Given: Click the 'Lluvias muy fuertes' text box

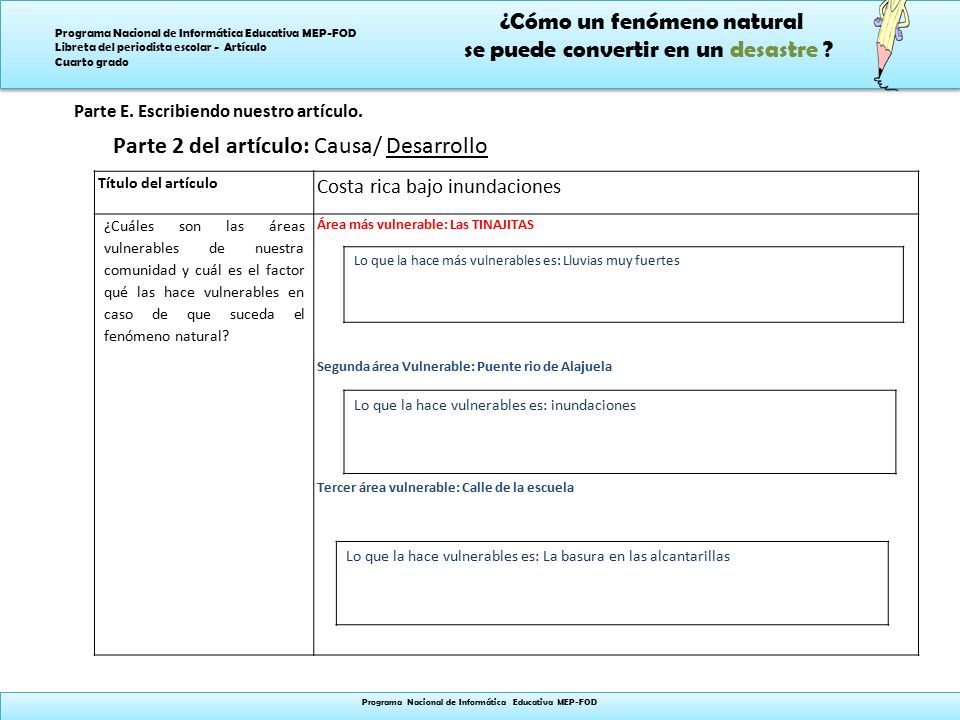Looking at the screenshot, I should click(x=623, y=285).
